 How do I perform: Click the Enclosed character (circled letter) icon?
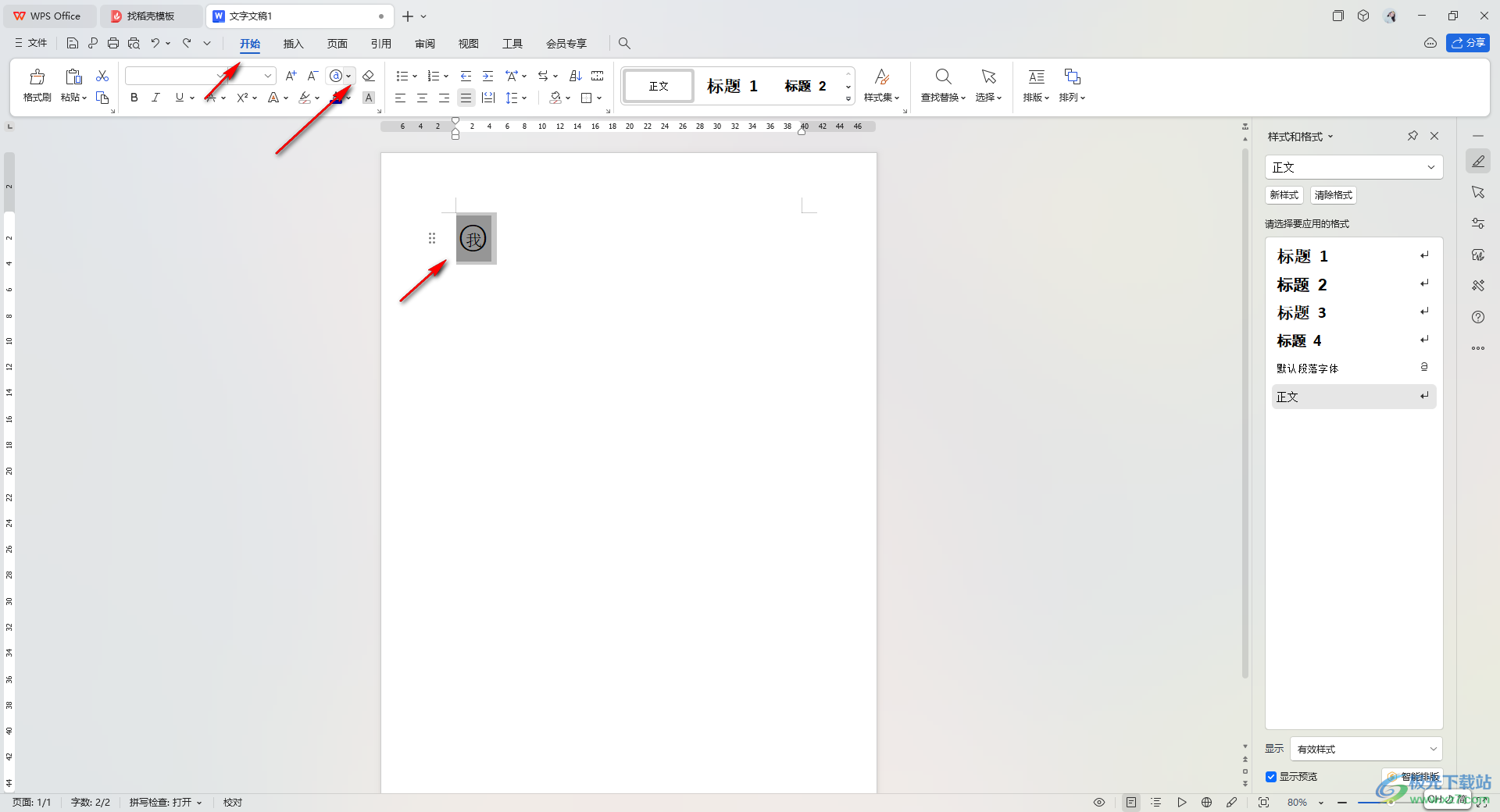click(336, 76)
